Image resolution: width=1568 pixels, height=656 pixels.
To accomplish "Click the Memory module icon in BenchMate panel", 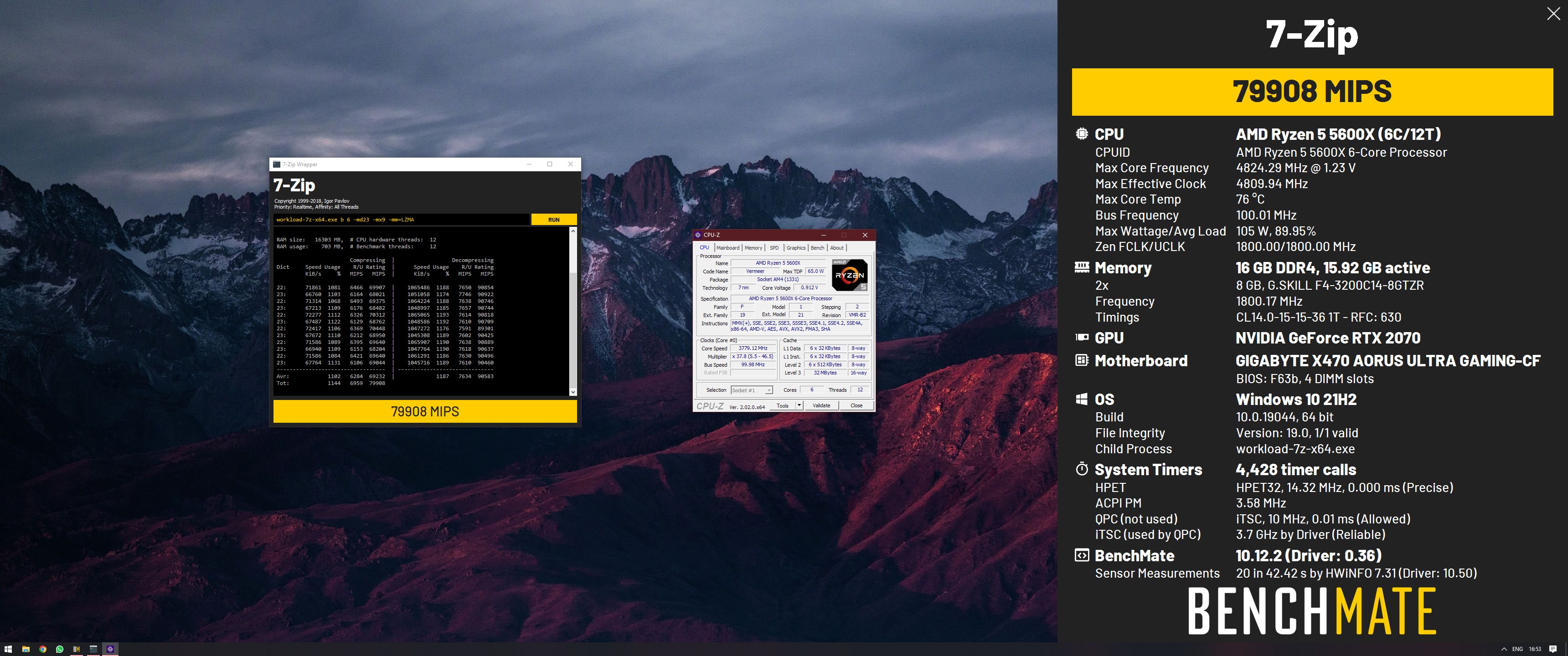I will point(1082,267).
